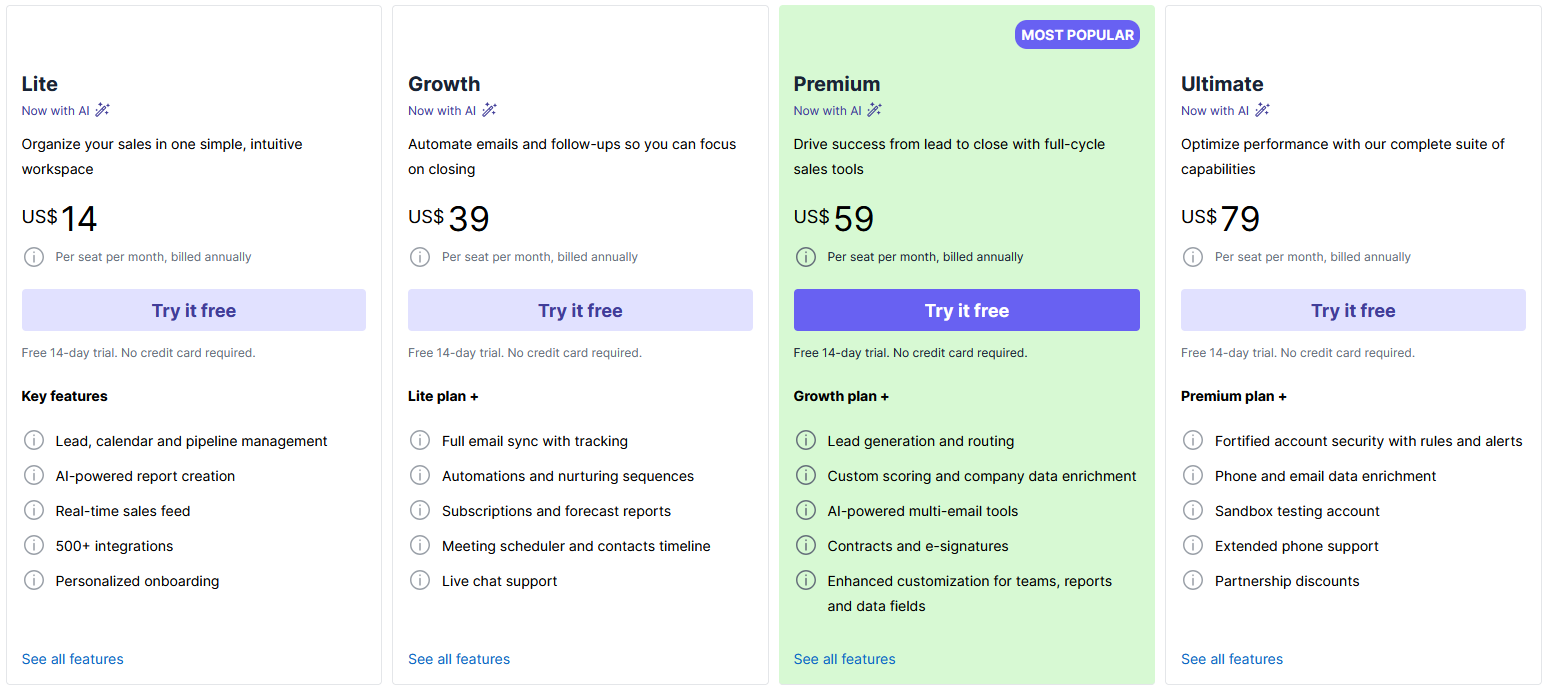
Task: Click the AI wand icon on Premium plan
Action: click(x=875, y=109)
